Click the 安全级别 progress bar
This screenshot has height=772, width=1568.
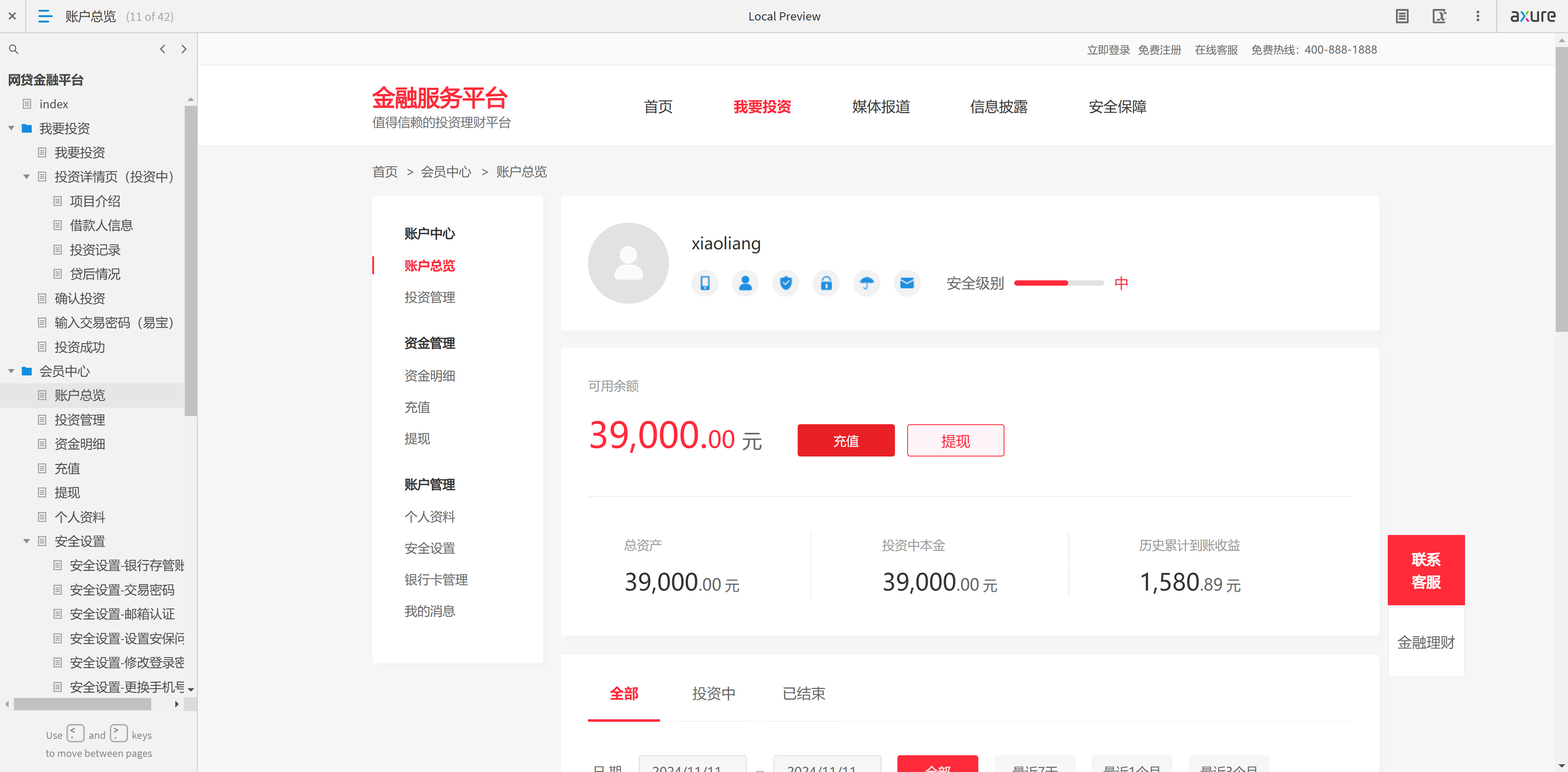point(1058,283)
